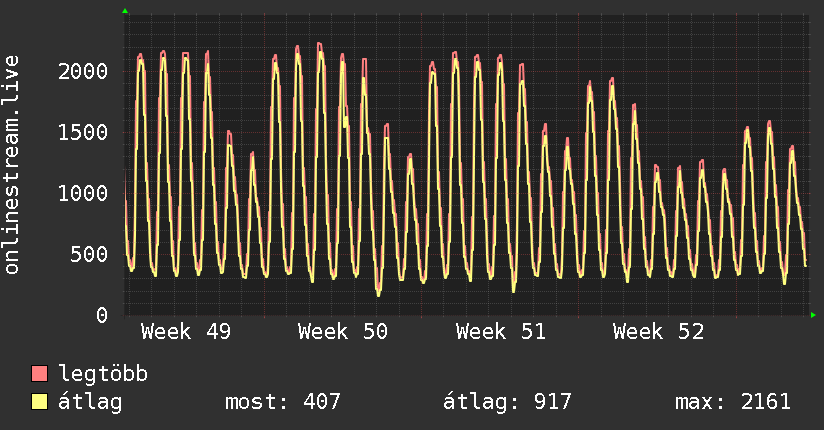Image resolution: width=824 pixels, height=430 pixels.
Task: Click the legtöbb legend label
Action: pyautogui.click(x=103, y=374)
